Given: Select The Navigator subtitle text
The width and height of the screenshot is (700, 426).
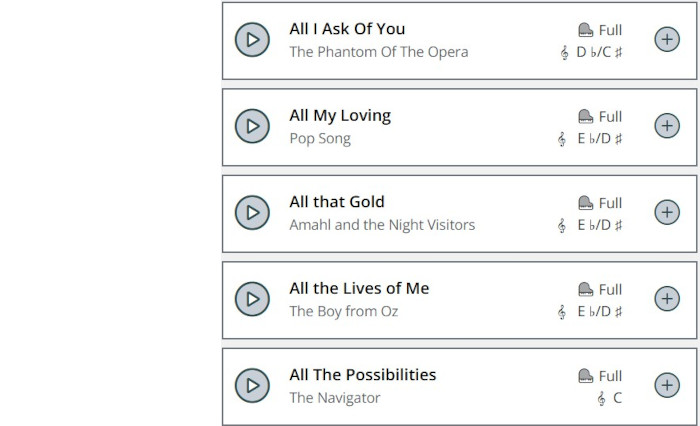Looking at the screenshot, I should point(335,398).
